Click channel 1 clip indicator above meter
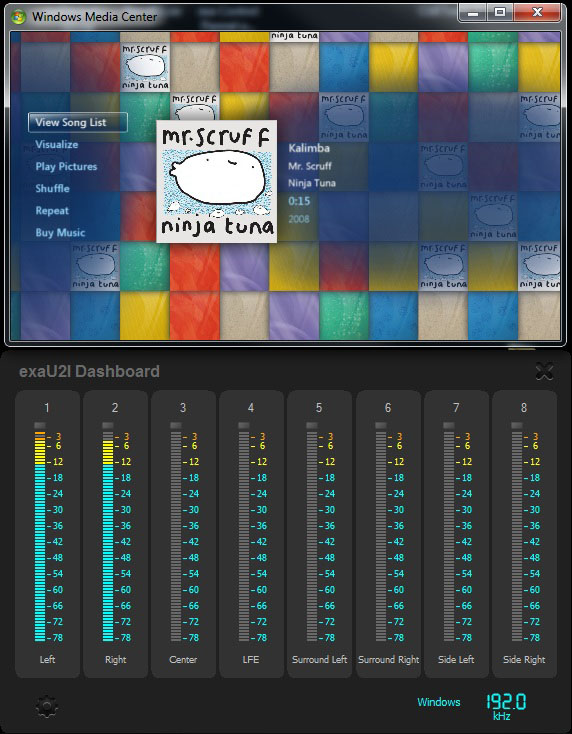This screenshot has width=572, height=734. [40, 426]
